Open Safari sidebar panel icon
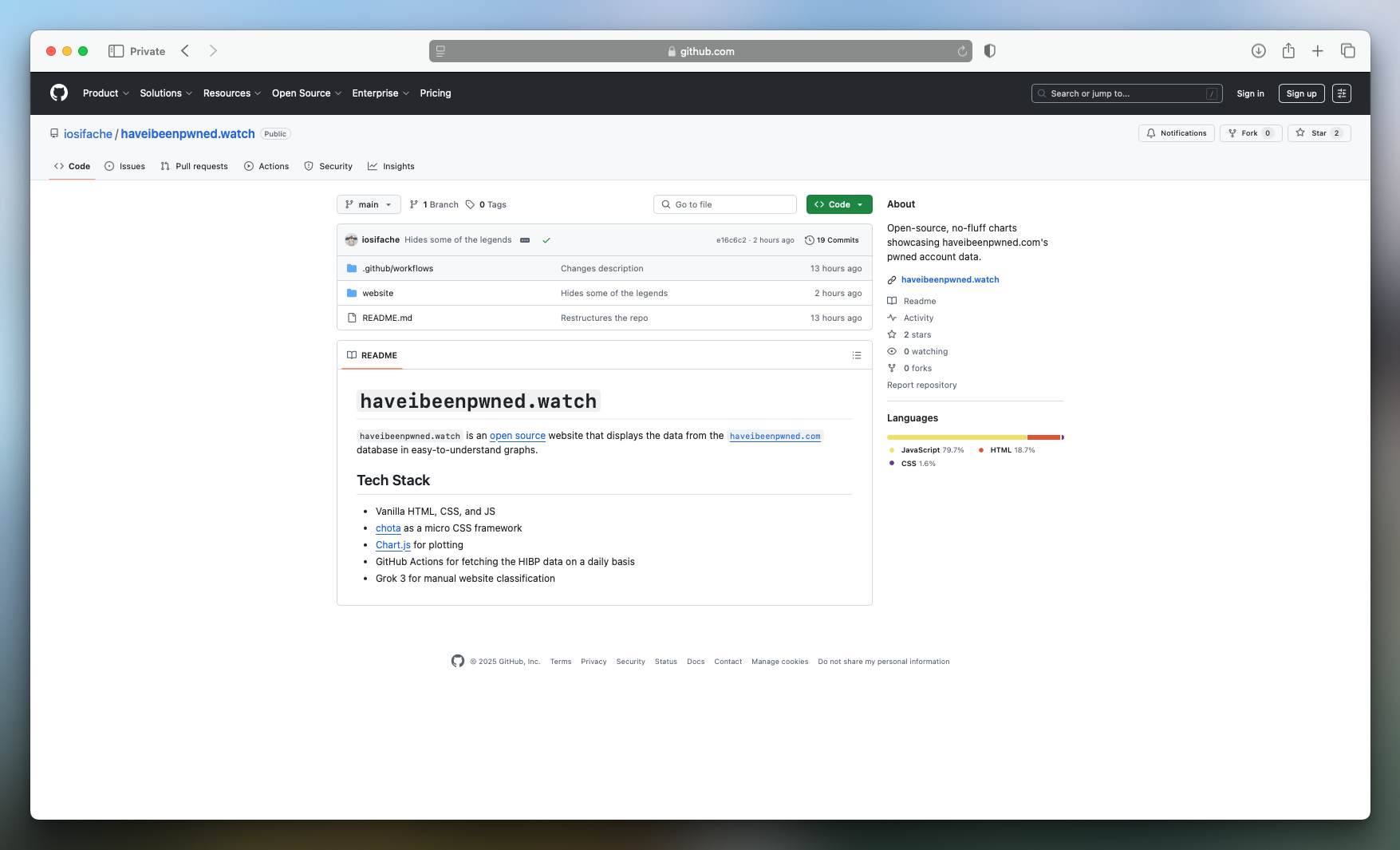Viewport: 1400px width, 850px height. coord(116,51)
